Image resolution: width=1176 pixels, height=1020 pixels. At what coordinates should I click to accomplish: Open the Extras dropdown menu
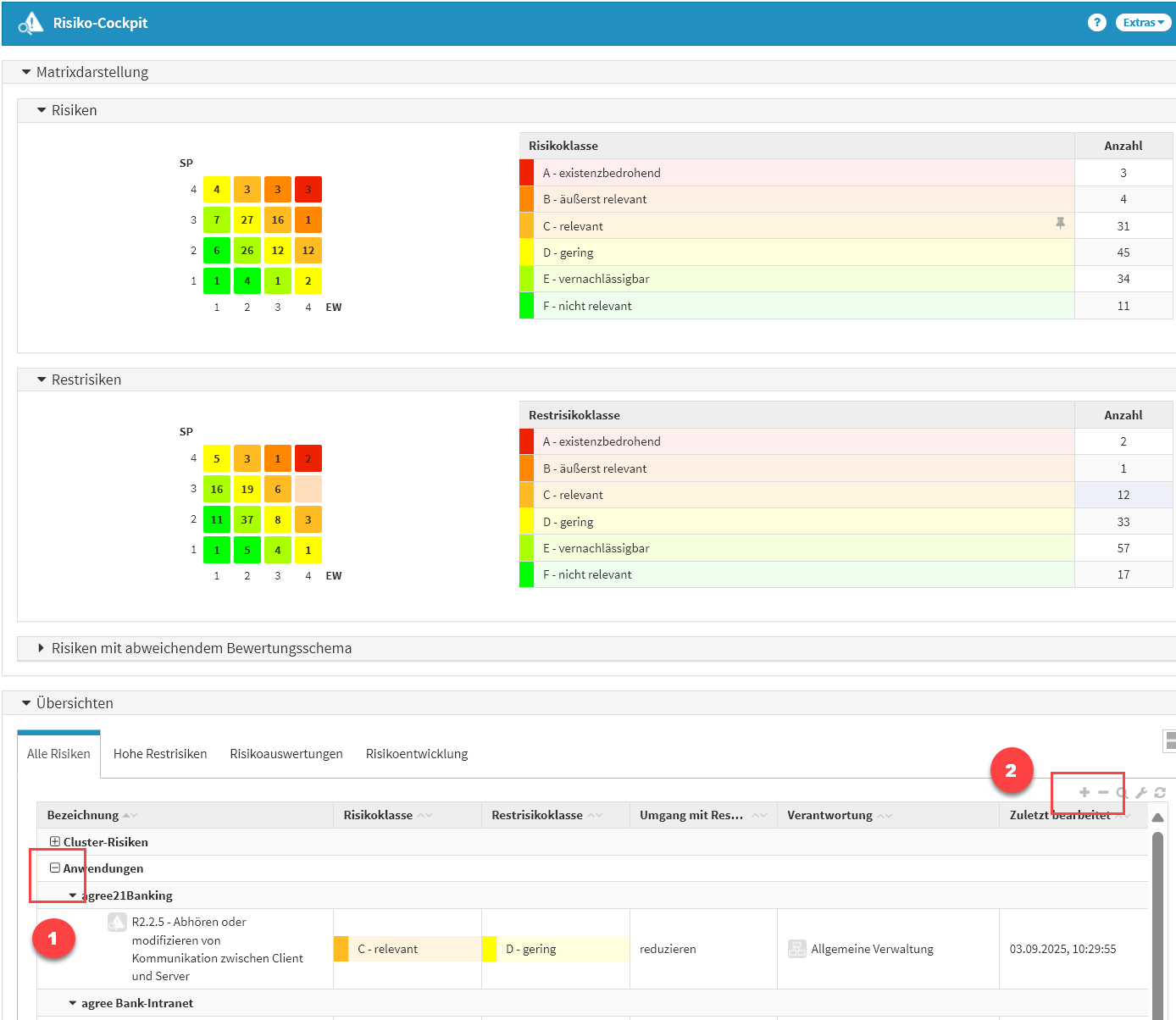(x=1143, y=23)
